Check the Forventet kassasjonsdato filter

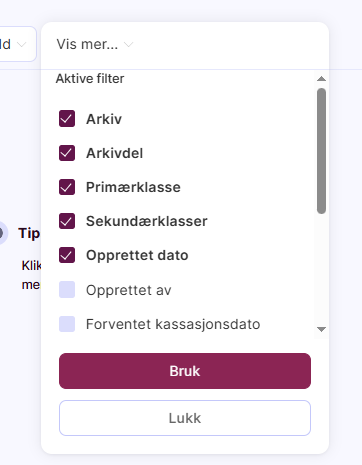67,324
